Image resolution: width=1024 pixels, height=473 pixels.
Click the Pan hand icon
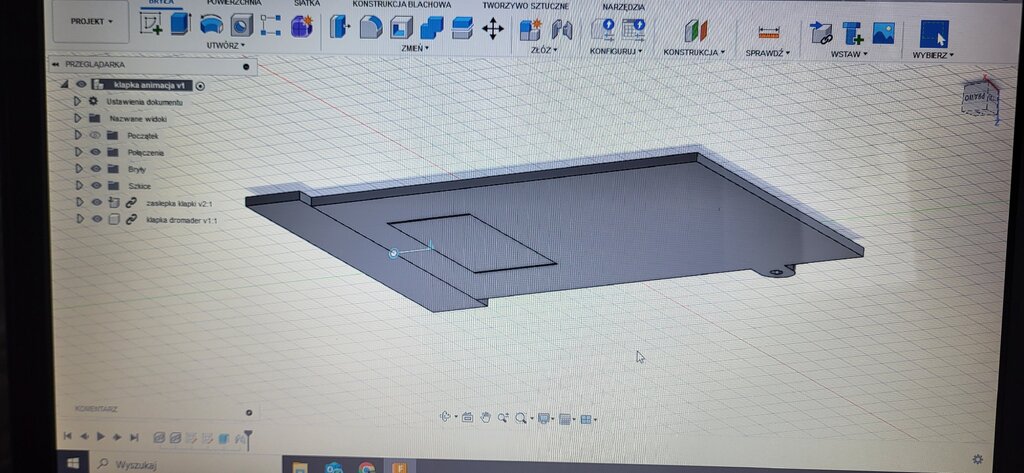point(485,418)
